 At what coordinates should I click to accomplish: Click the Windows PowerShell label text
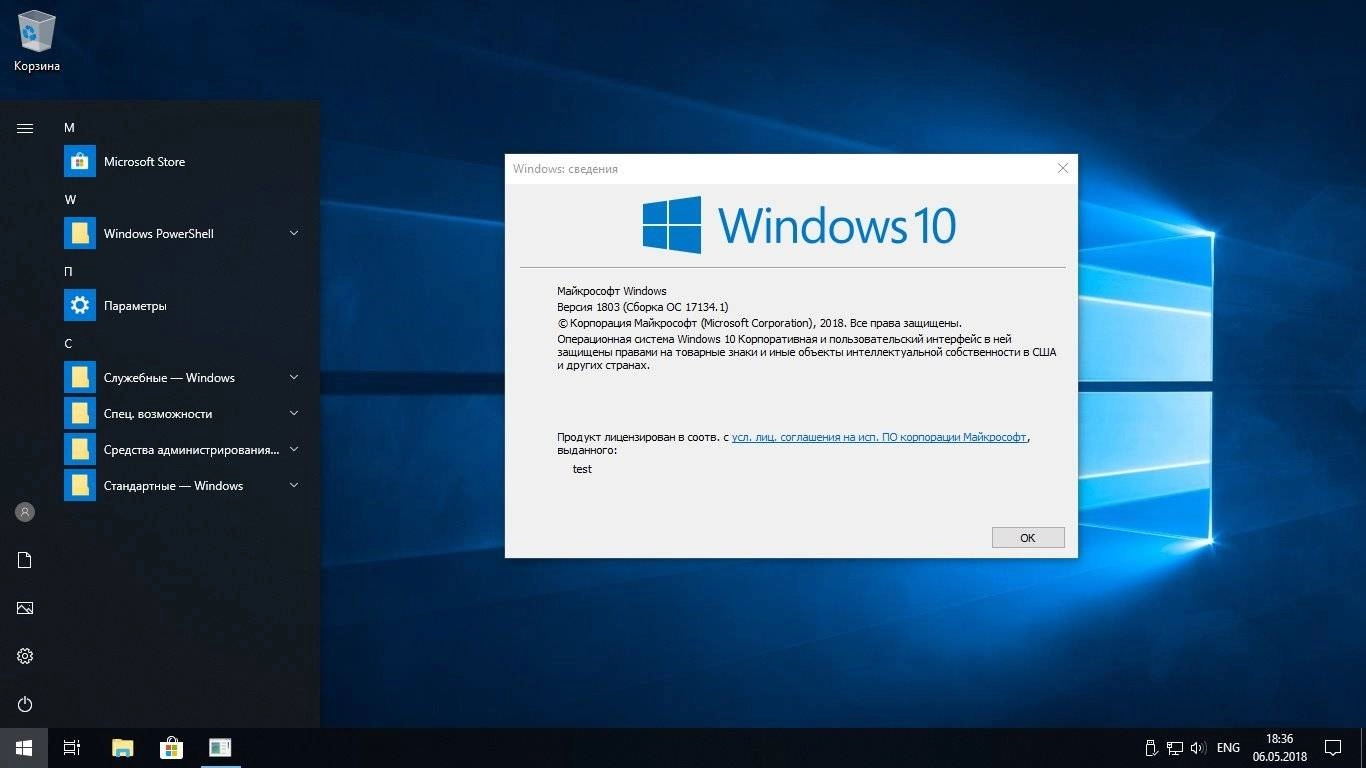159,233
